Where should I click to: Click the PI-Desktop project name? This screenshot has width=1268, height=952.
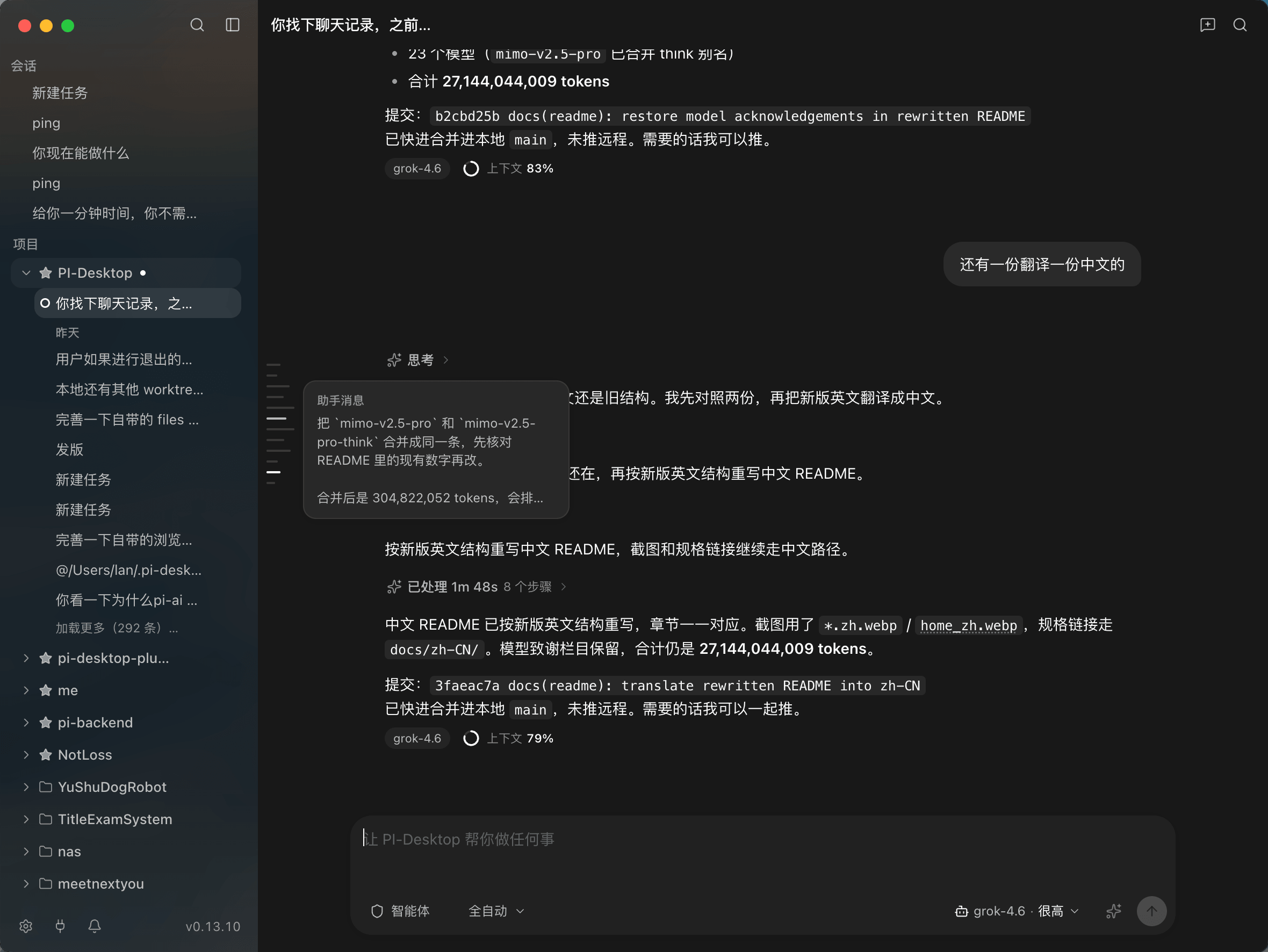[x=95, y=273]
